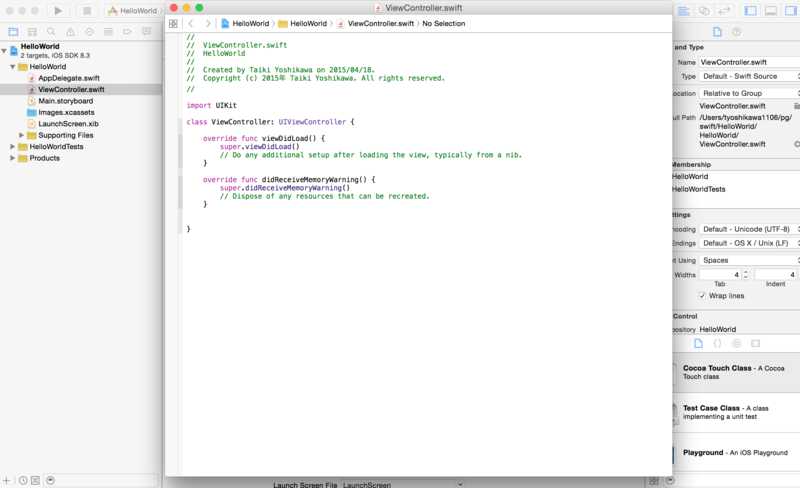
Task: Open Launch Screen File dropdown behind editor
Action: coord(403,484)
